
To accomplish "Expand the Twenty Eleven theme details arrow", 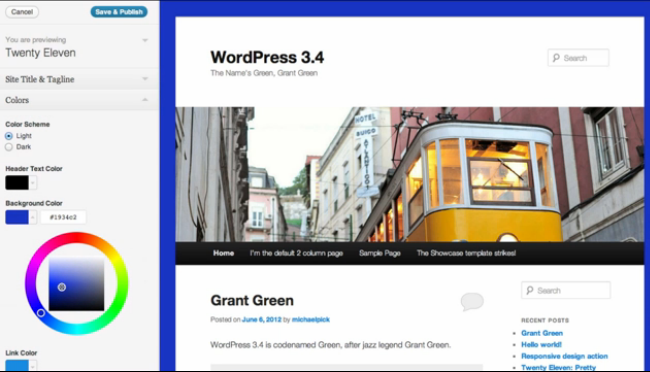I will tap(145, 40).
